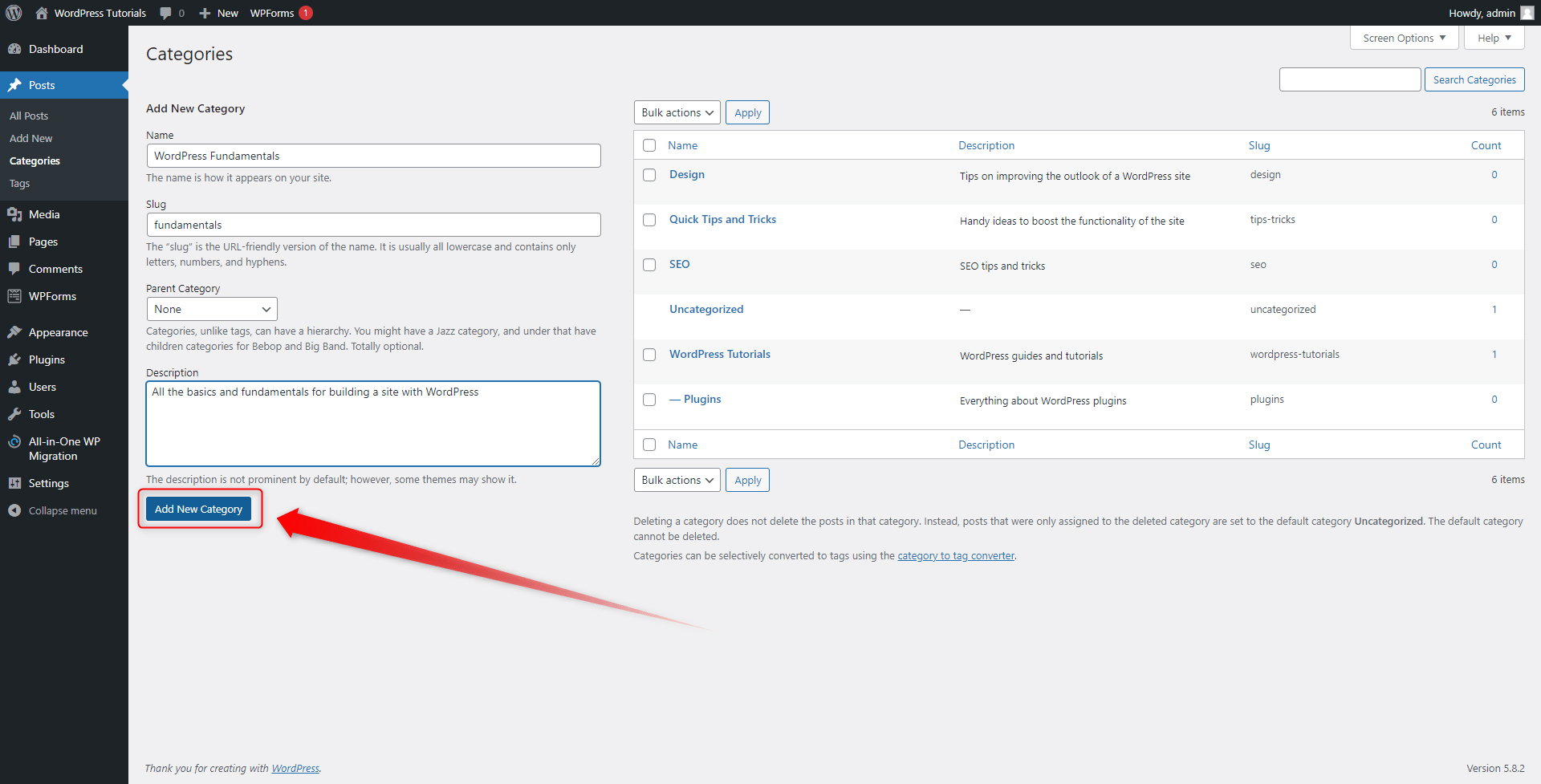Viewport: 1541px width, 784px height.
Task: Open WPForms admin bar menu
Action: pos(281,13)
